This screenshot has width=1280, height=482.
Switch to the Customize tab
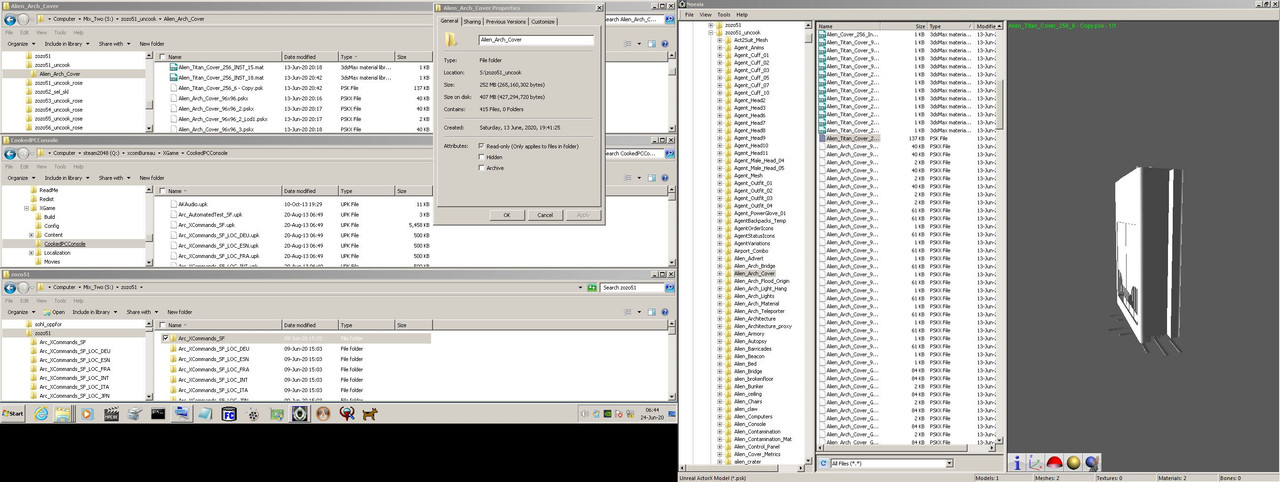[x=543, y=21]
